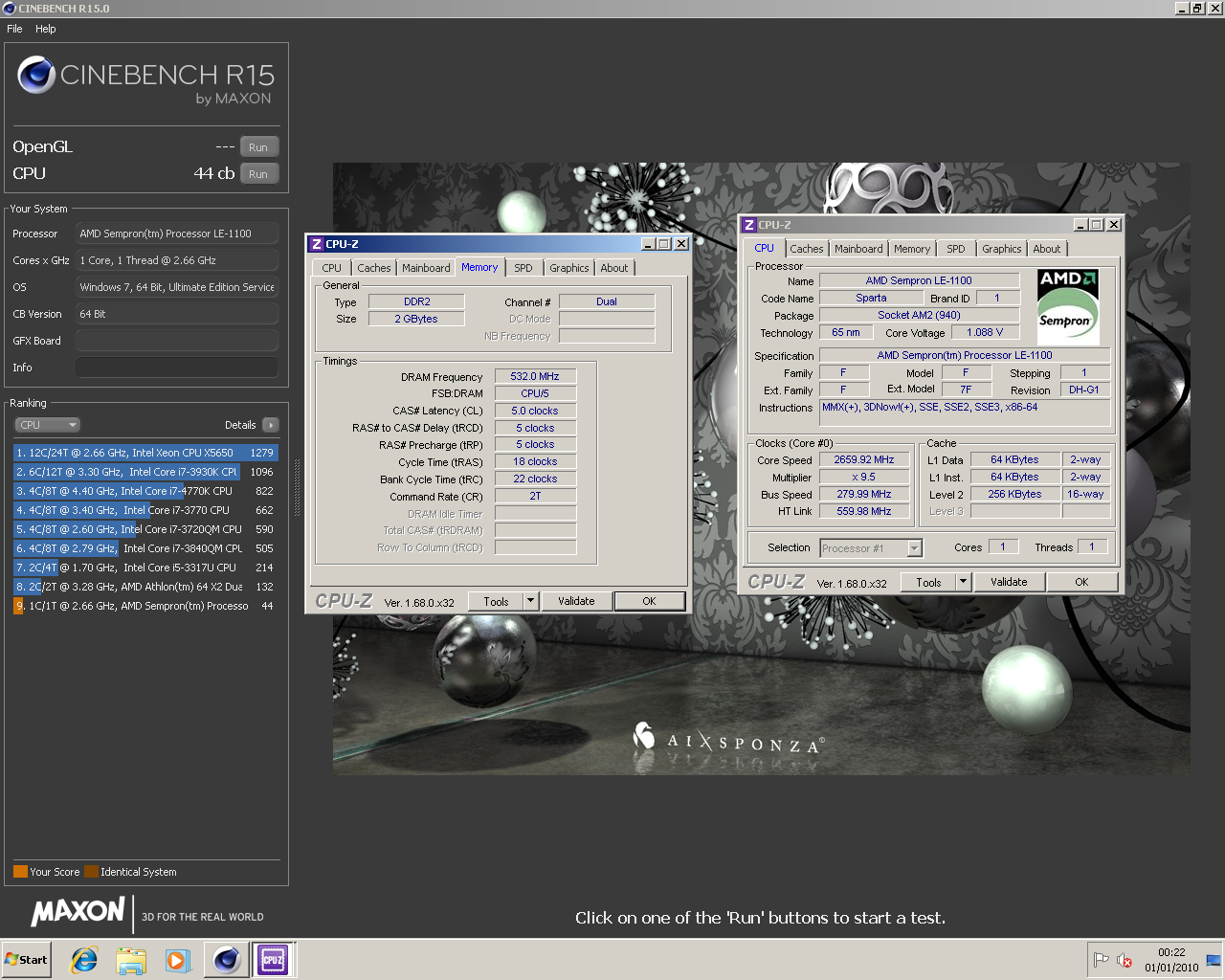This screenshot has height=980, width=1225.
Task: Open the Action Center flag tray icon
Action: tap(1102, 960)
